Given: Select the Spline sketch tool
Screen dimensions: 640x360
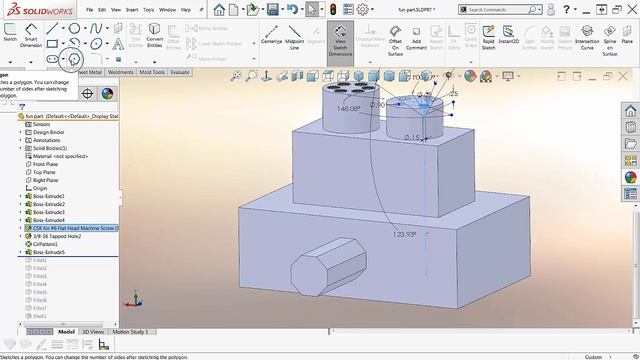Looking at the screenshot, I should [x=96, y=29].
